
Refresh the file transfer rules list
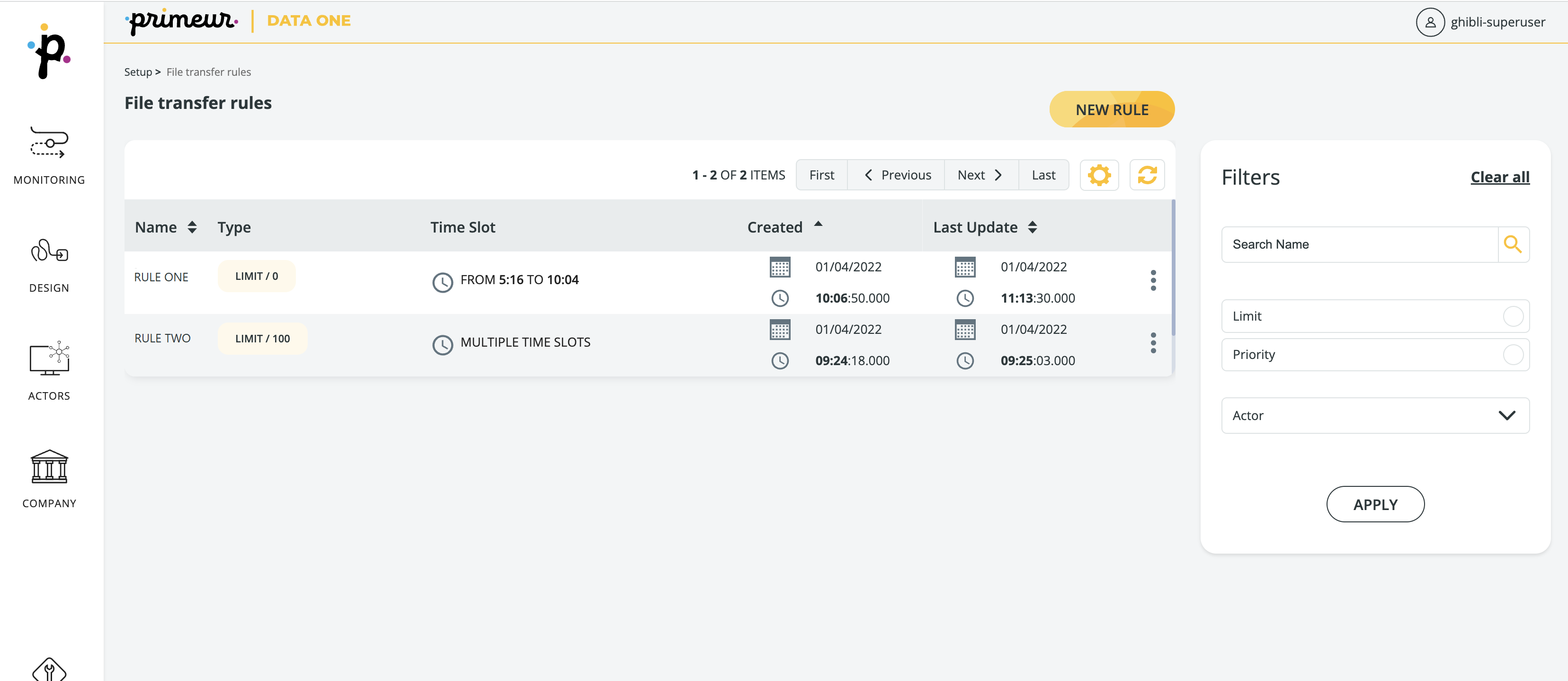1147,175
